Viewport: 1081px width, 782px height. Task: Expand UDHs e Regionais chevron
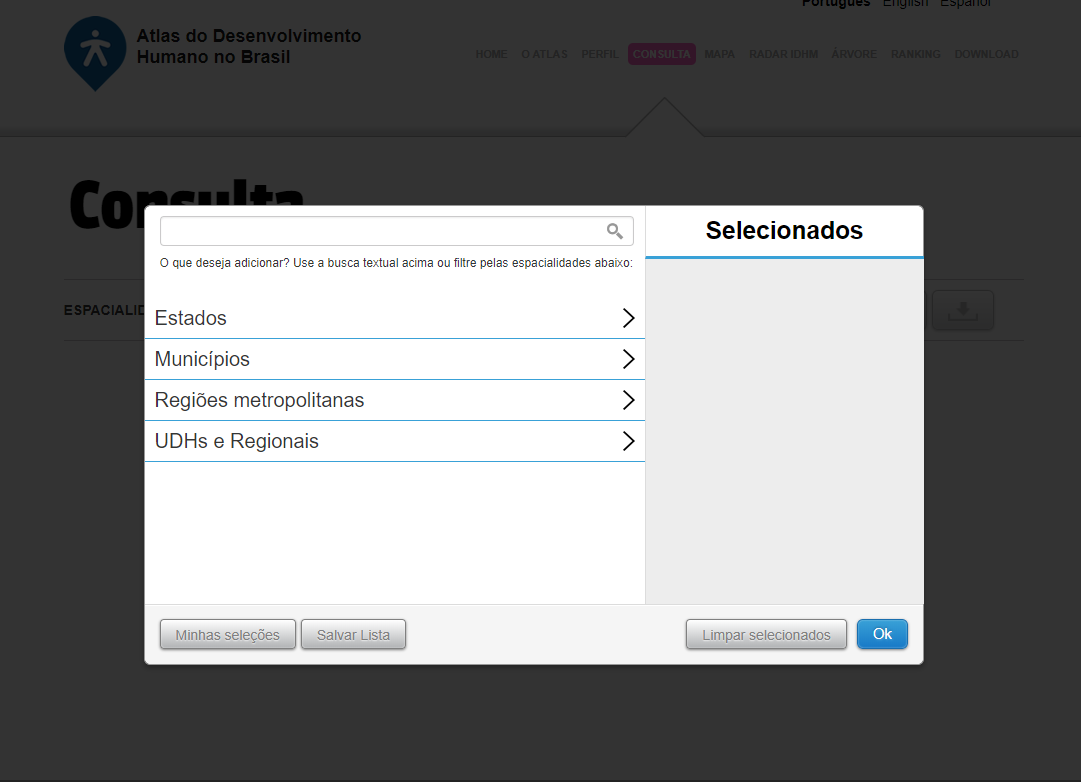[628, 441]
